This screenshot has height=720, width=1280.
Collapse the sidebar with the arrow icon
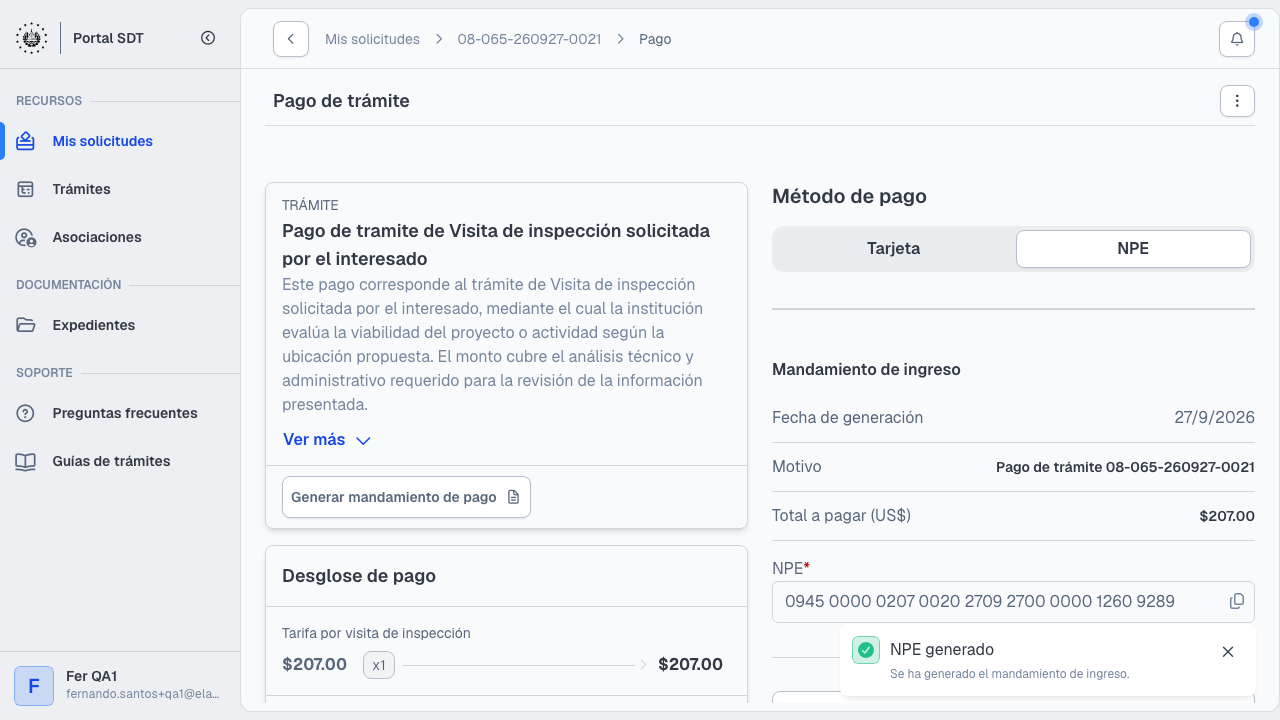(x=208, y=38)
